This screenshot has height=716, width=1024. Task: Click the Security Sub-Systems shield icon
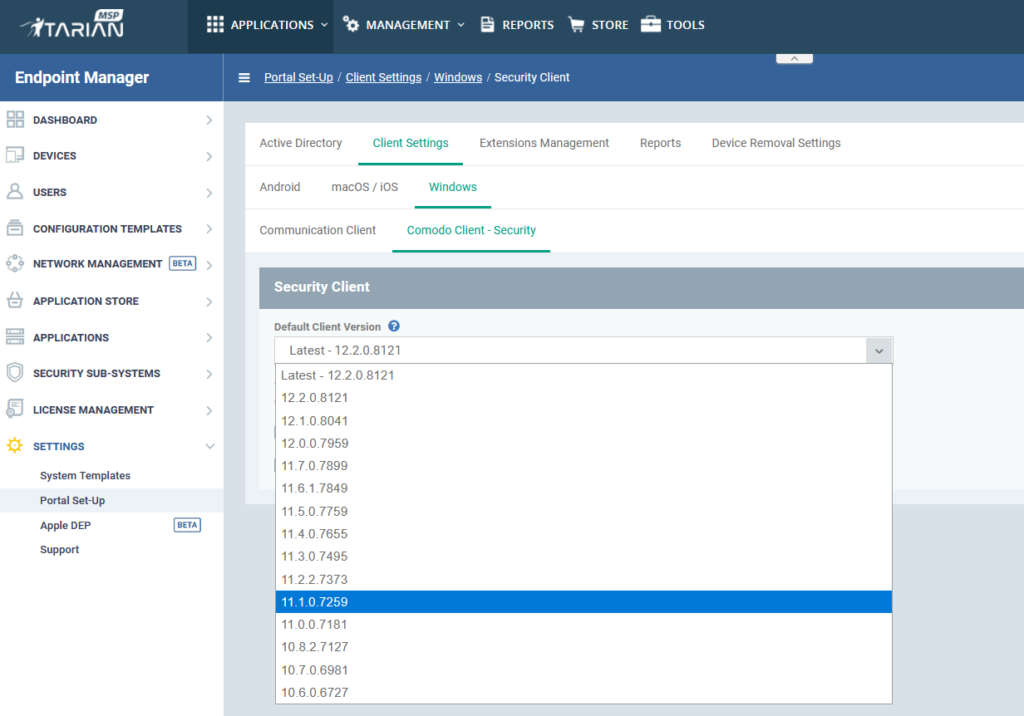tap(15, 372)
